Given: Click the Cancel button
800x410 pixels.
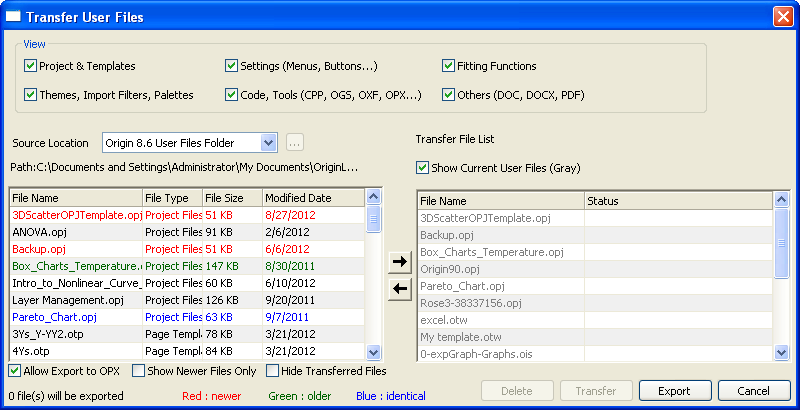Looking at the screenshot, I should [x=754, y=391].
